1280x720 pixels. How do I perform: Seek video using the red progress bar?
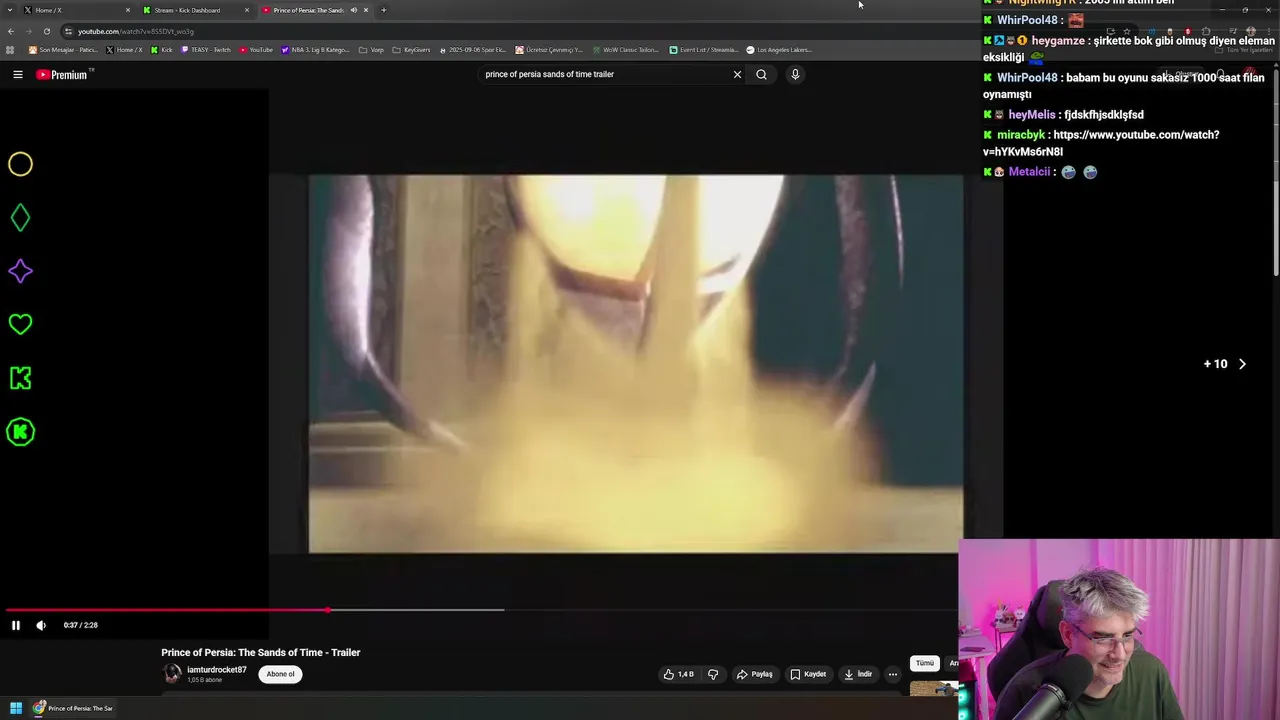click(480, 609)
